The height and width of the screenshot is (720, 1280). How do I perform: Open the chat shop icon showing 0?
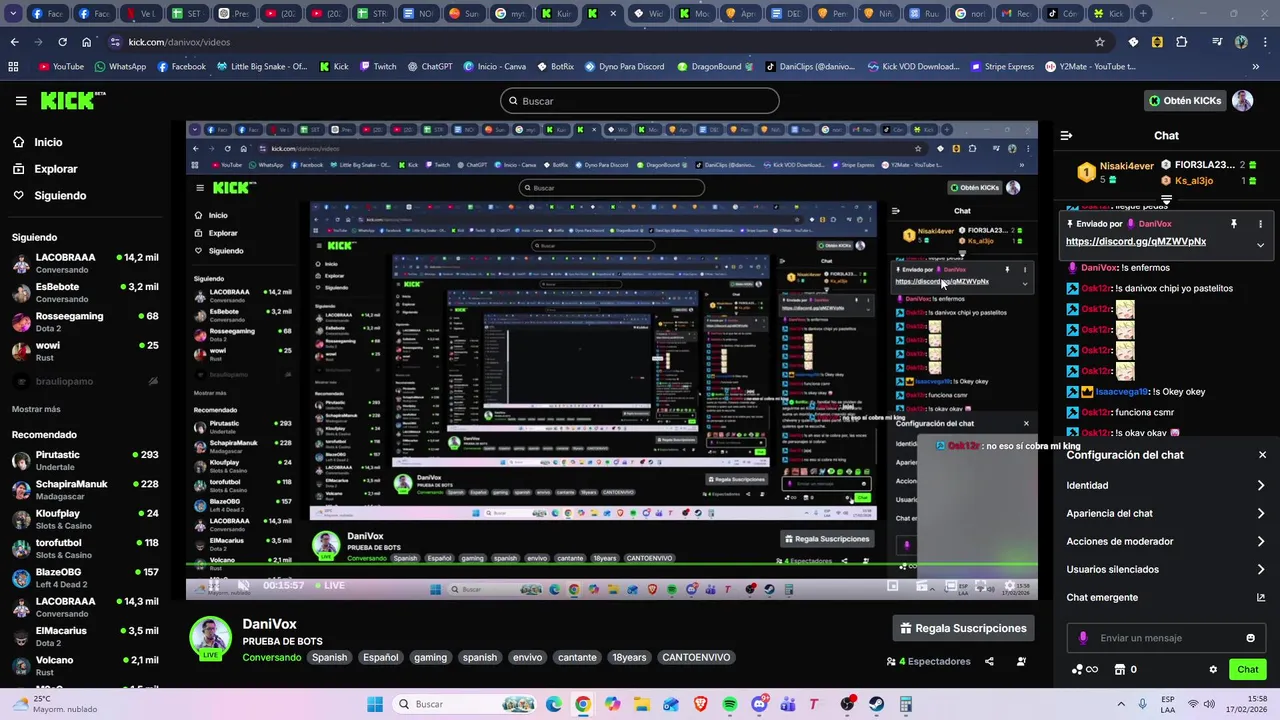tap(1126, 670)
